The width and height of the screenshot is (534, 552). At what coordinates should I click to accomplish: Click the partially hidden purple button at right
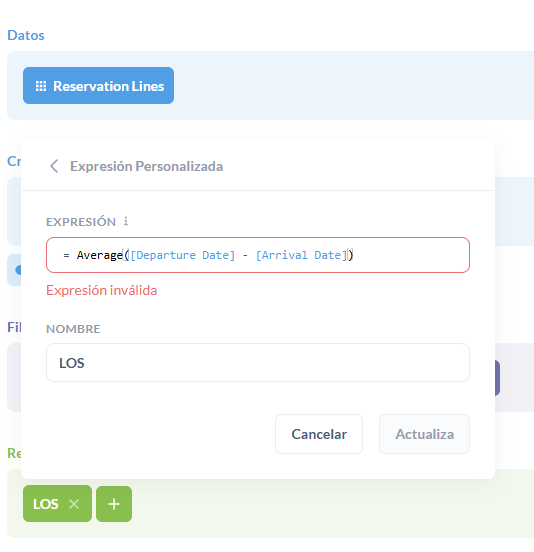[x=497, y=378]
